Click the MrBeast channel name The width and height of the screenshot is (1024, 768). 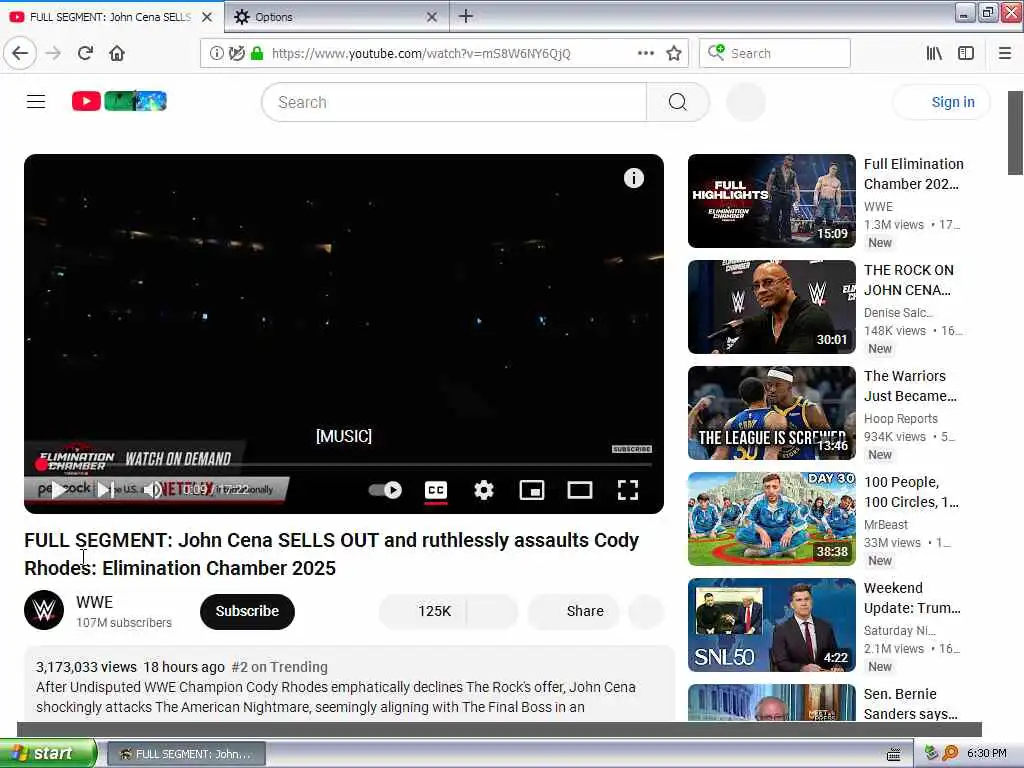point(886,524)
